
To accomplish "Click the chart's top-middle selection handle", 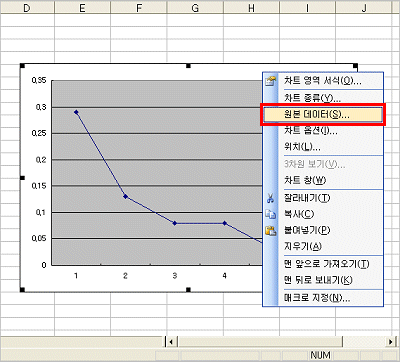I will pos(188,66).
